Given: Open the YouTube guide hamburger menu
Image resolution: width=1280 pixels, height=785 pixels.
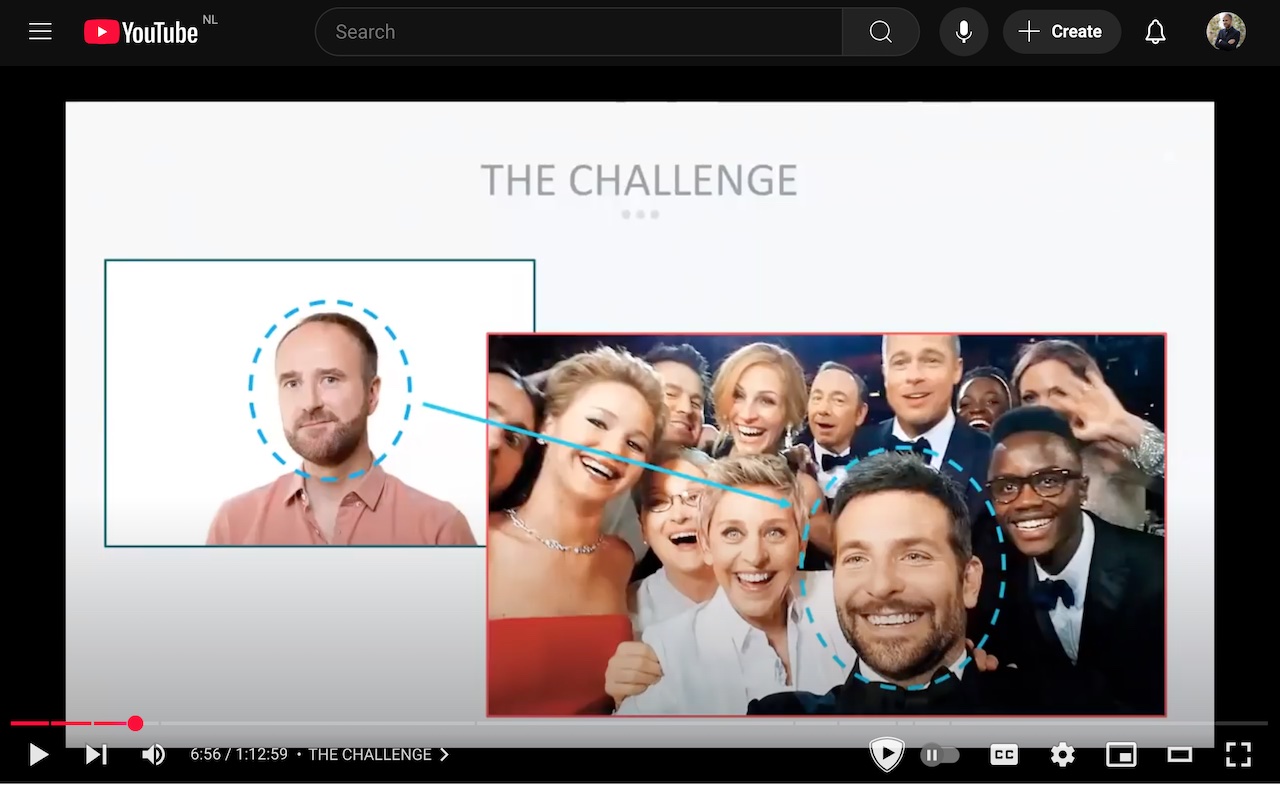Looking at the screenshot, I should coord(40,32).
